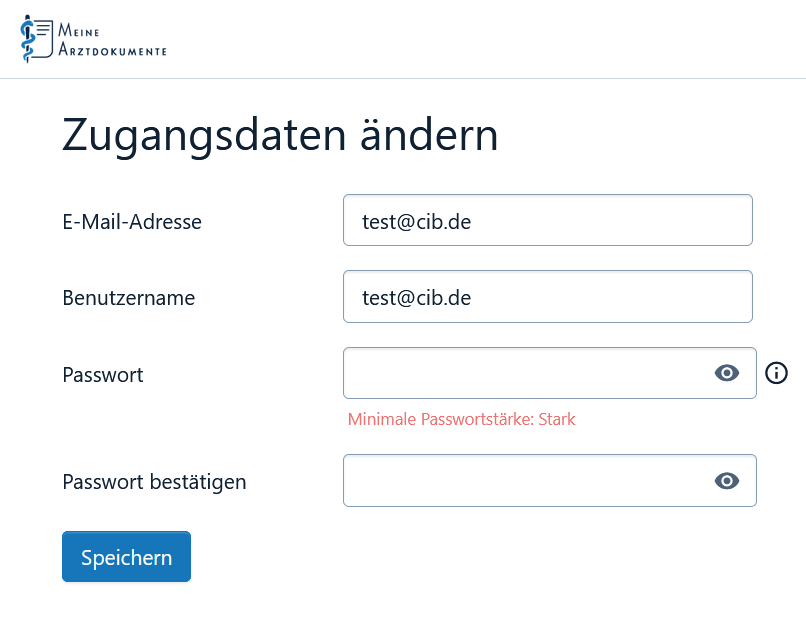Image resolution: width=806 pixels, height=622 pixels.
Task: Click the snake staff symbol in the logo
Action: 28,40
